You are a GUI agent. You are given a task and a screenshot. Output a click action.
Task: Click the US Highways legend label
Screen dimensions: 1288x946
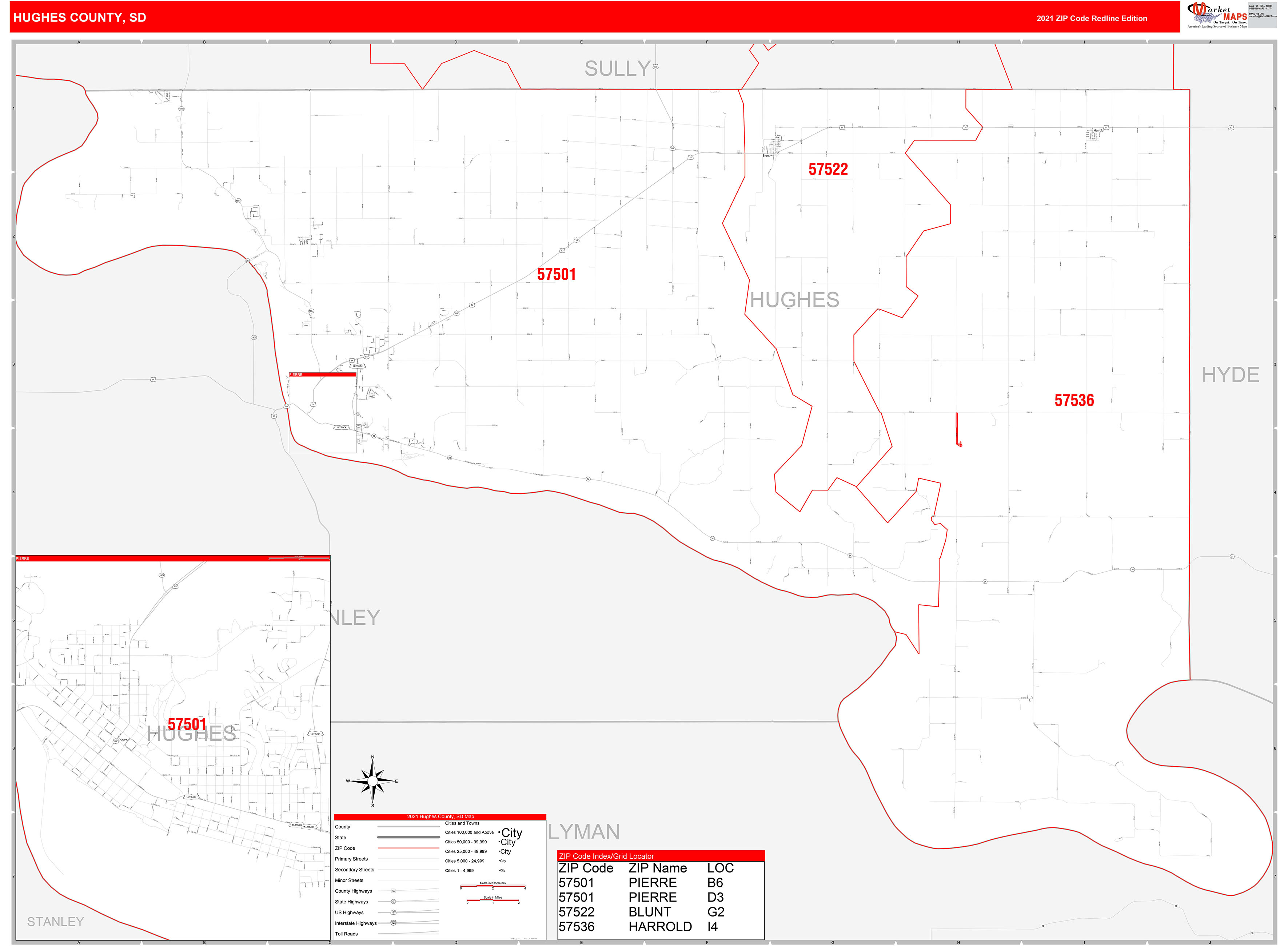tap(349, 913)
